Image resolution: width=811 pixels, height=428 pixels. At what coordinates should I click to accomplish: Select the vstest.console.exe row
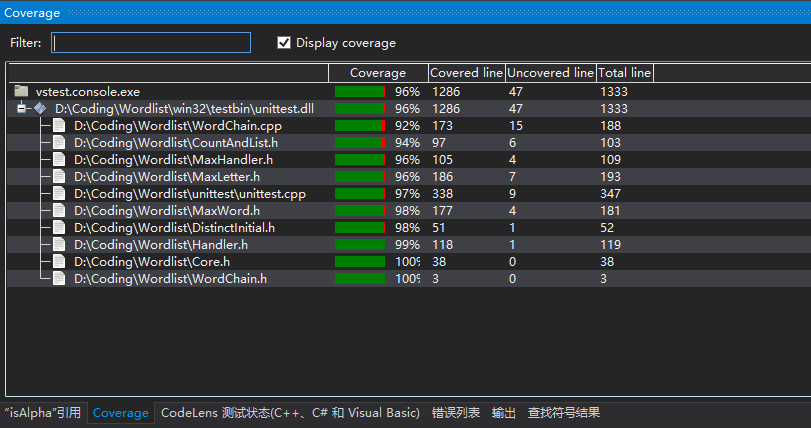pos(409,91)
